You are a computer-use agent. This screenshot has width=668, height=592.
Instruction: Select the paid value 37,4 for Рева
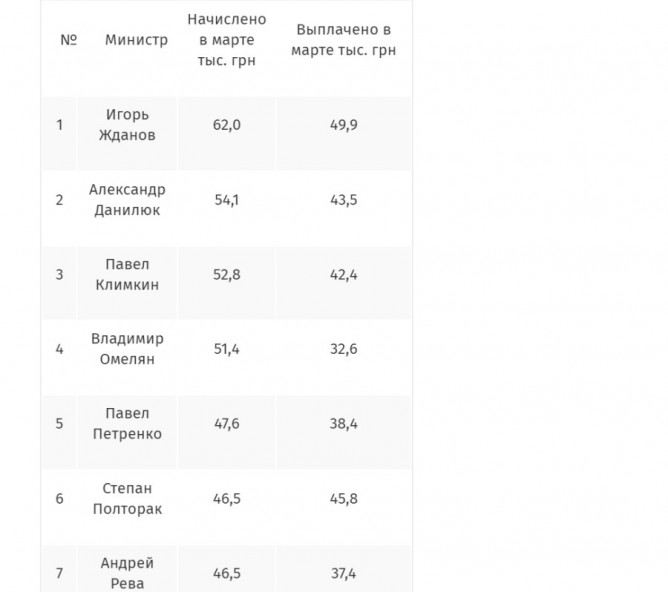pos(343,573)
